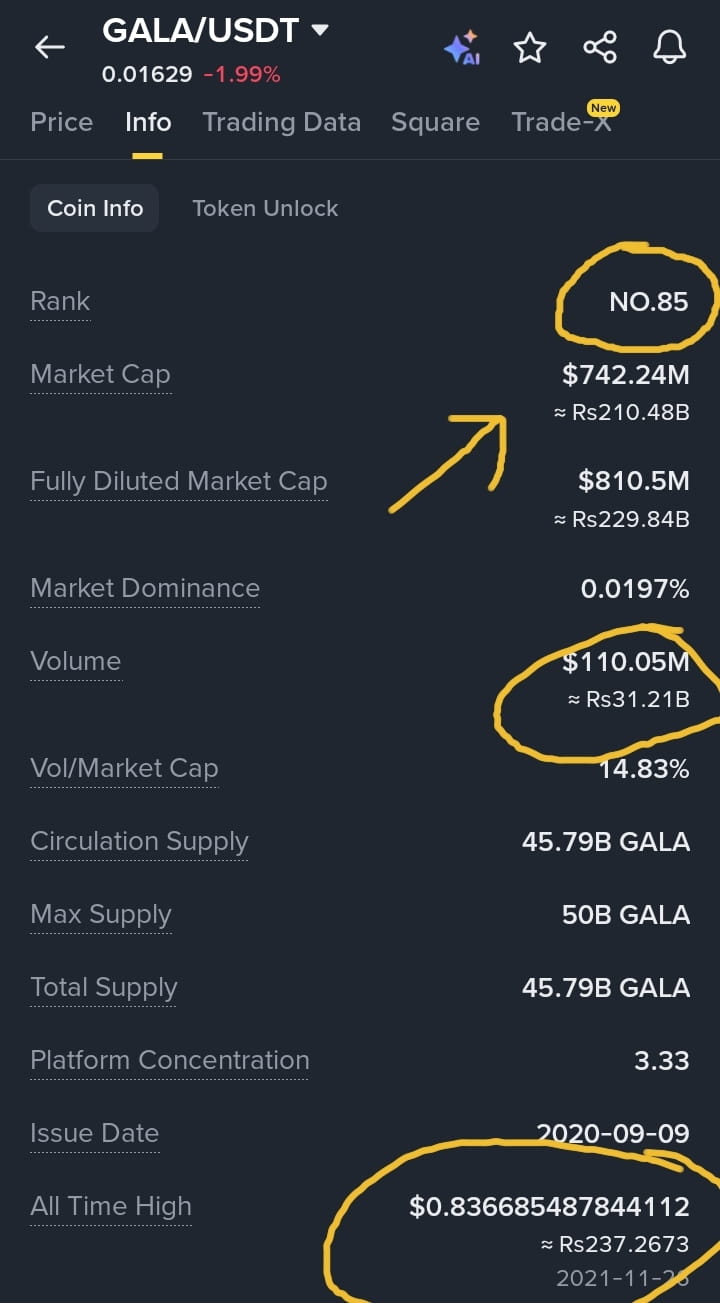Screen dimensions: 720x1303
Task: Tap the Rank label for explanation
Action: point(60,301)
